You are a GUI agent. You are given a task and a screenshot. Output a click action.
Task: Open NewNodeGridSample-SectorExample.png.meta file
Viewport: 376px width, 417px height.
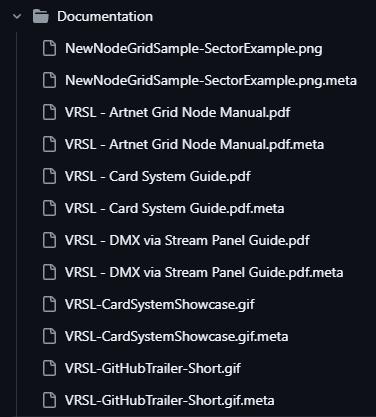pos(211,81)
